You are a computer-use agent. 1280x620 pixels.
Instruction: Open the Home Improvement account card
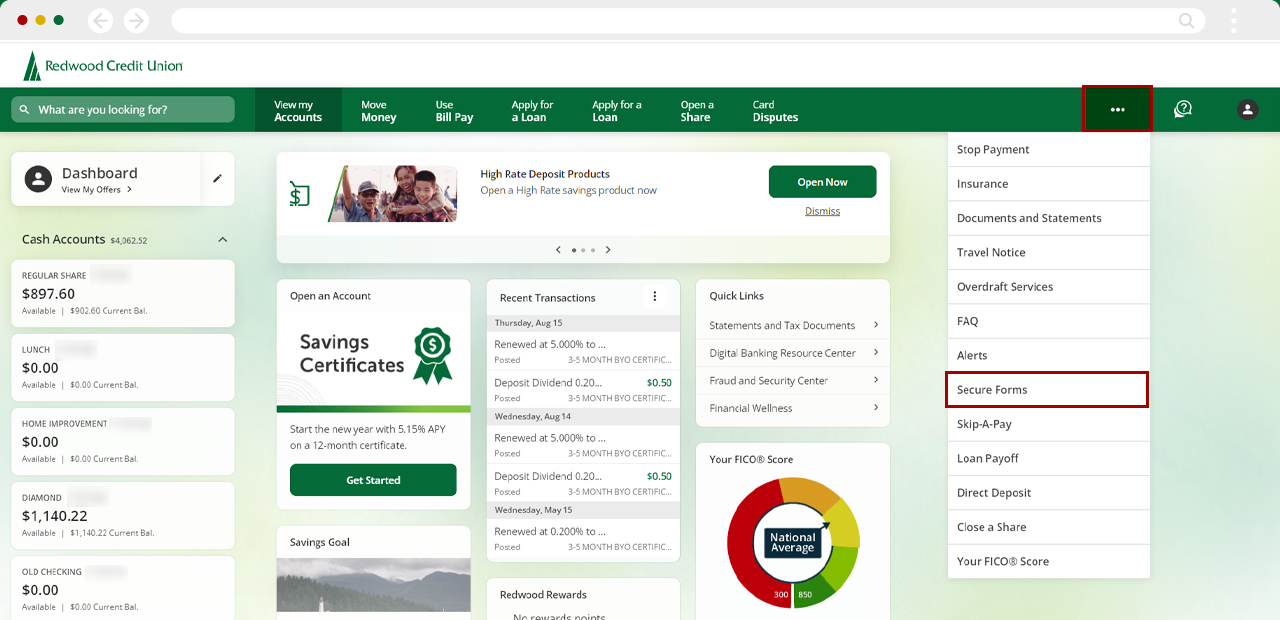[123, 441]
